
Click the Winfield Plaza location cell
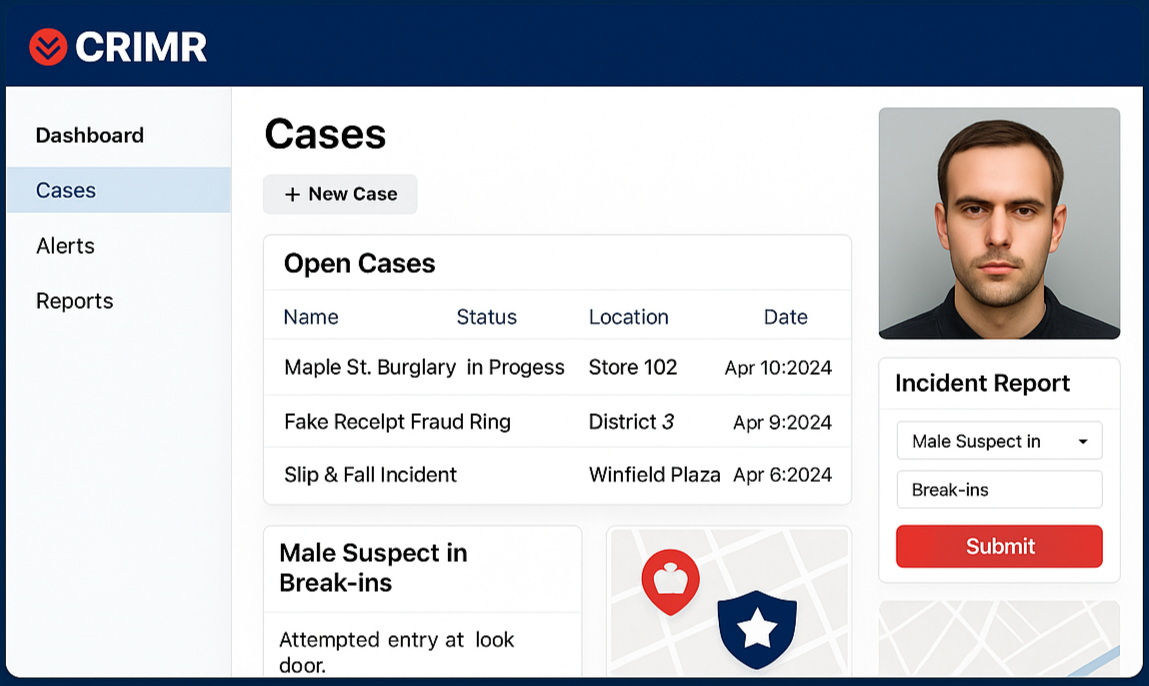[654, 475]
